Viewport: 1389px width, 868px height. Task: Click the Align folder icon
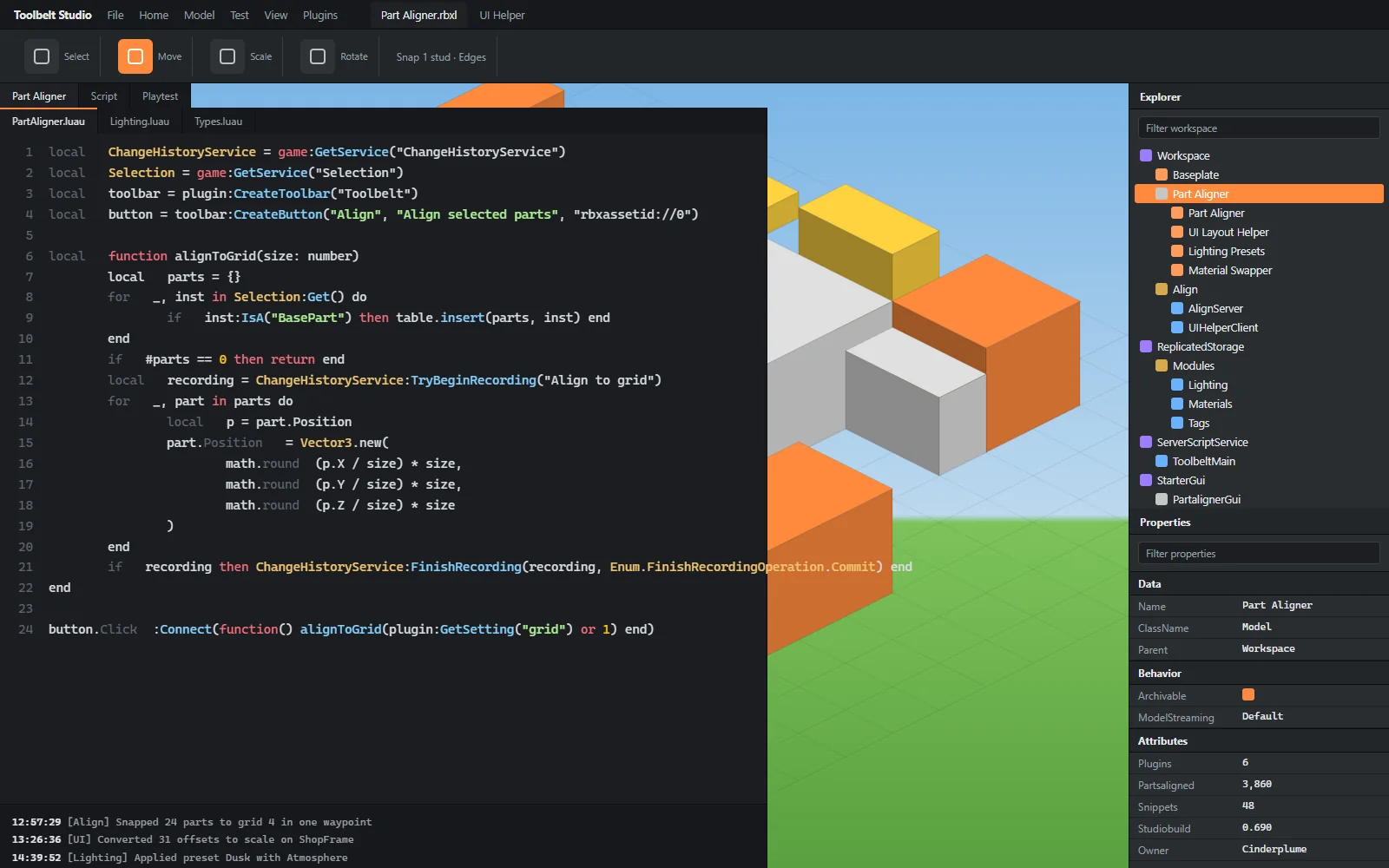[x=1162, y=289]
